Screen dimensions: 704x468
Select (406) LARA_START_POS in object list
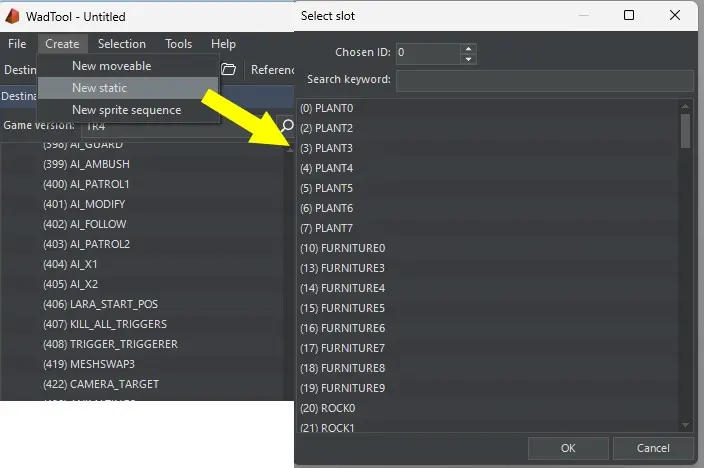[x=100, y=304]
